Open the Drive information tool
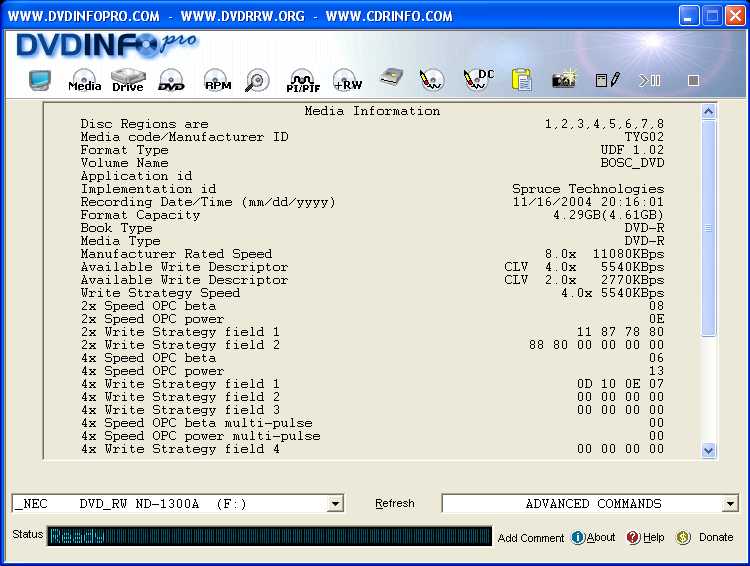750x566 pixels. pos(128,80)
